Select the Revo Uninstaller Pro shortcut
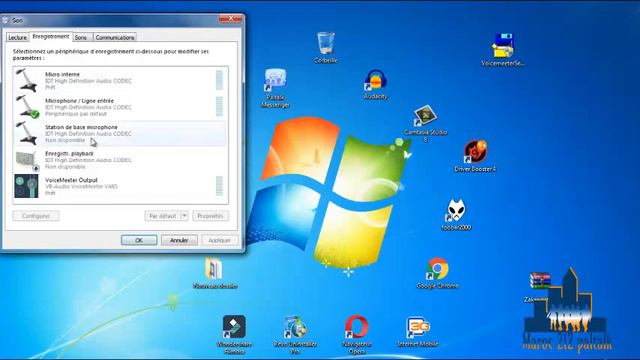Screen dimensions: 640x360 click(x=295, y=327)
